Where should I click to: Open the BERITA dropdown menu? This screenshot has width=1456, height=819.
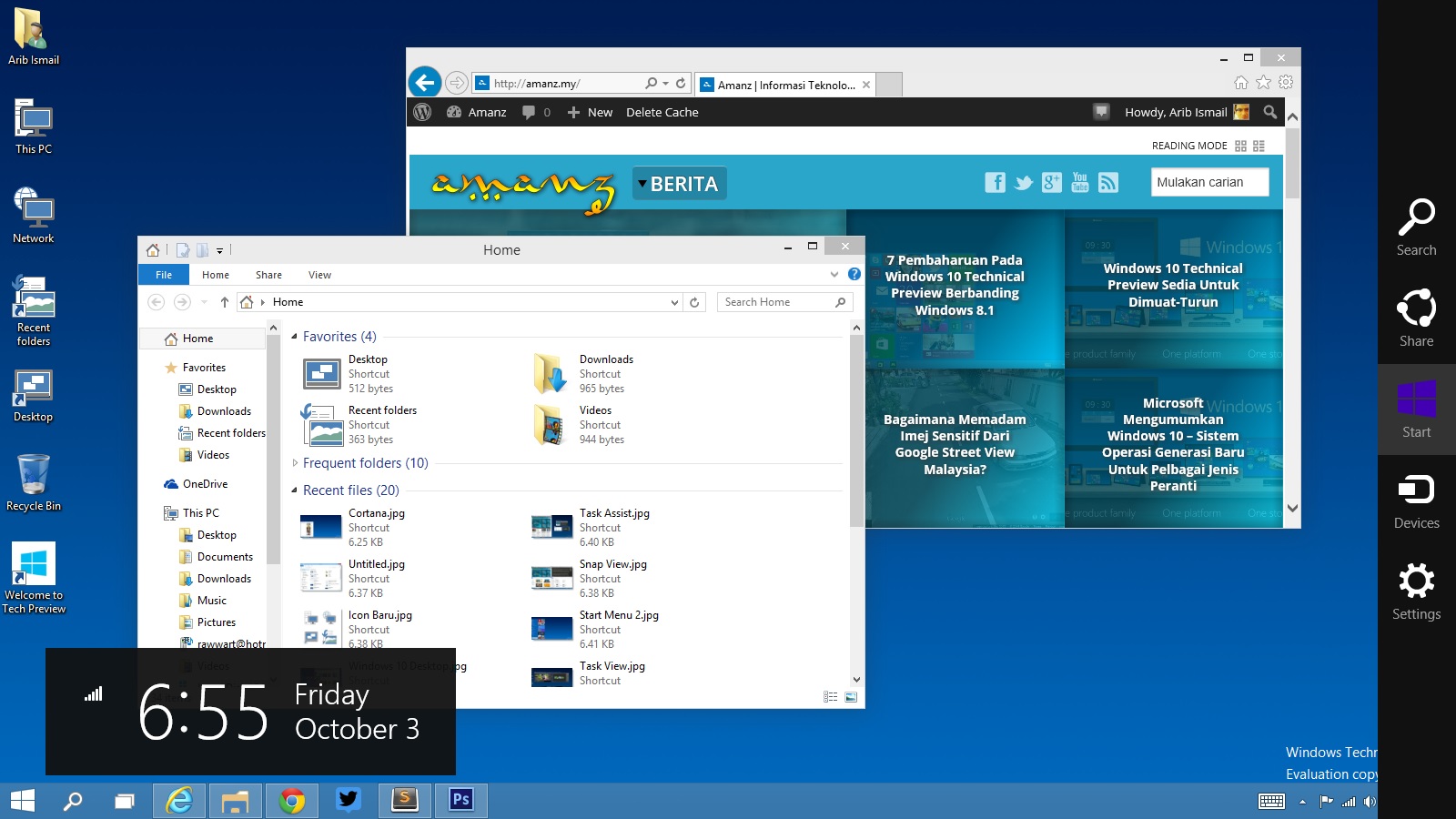pyautogui.click(x=679, y=184)
